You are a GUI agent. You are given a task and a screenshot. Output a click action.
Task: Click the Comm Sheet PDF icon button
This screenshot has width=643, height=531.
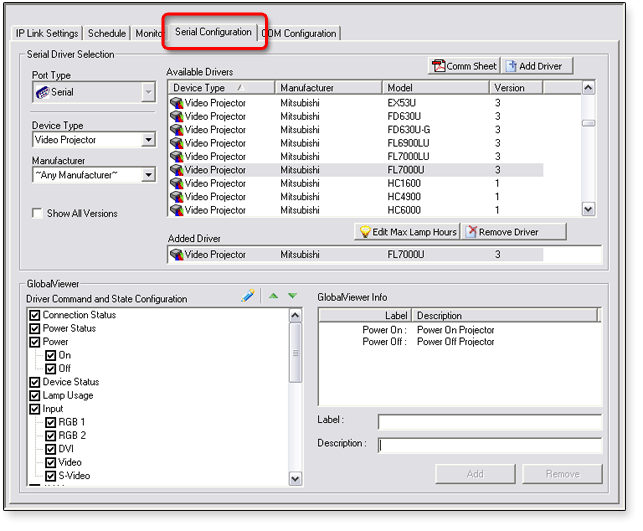click(464, 66)
